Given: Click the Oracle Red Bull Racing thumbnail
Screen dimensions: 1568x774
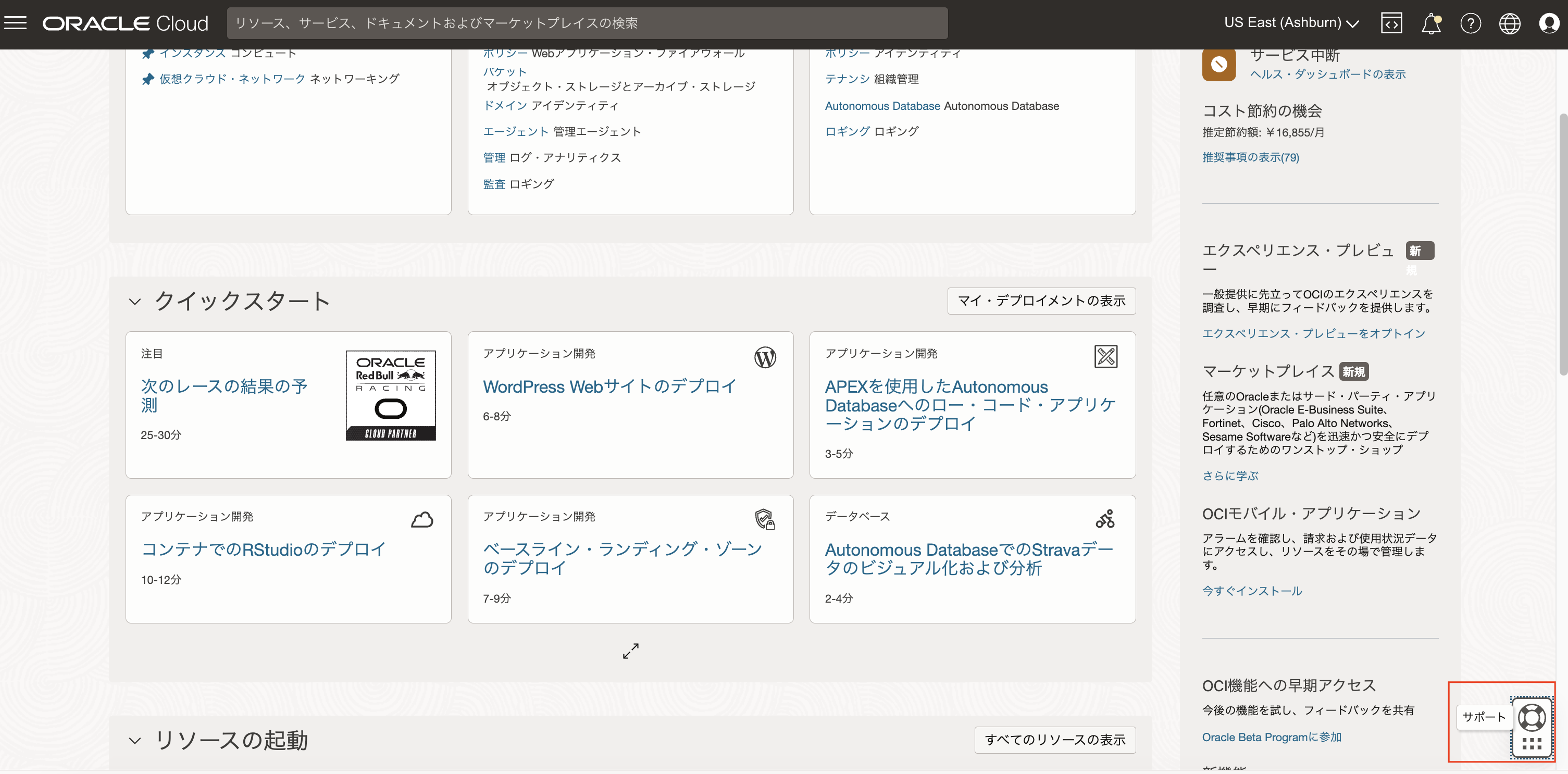Looking at the screenshot, I should [x=390, y=395].
